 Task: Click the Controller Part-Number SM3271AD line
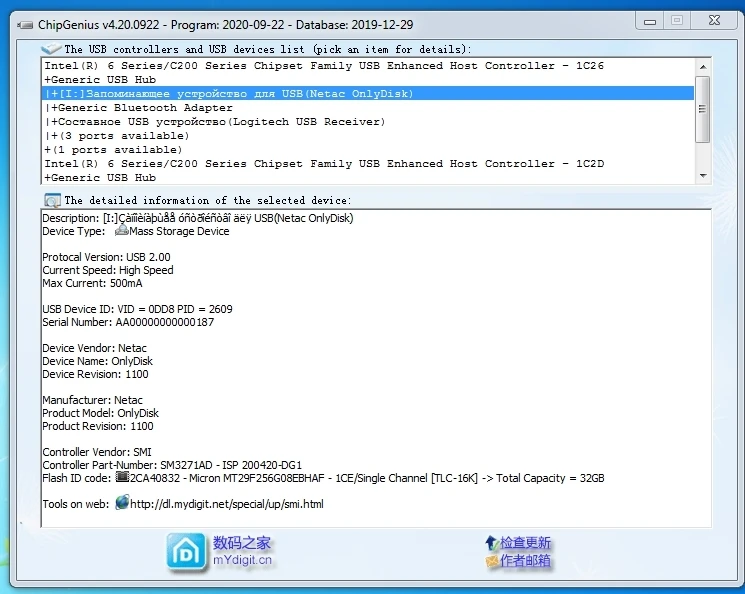coord(172,465)
